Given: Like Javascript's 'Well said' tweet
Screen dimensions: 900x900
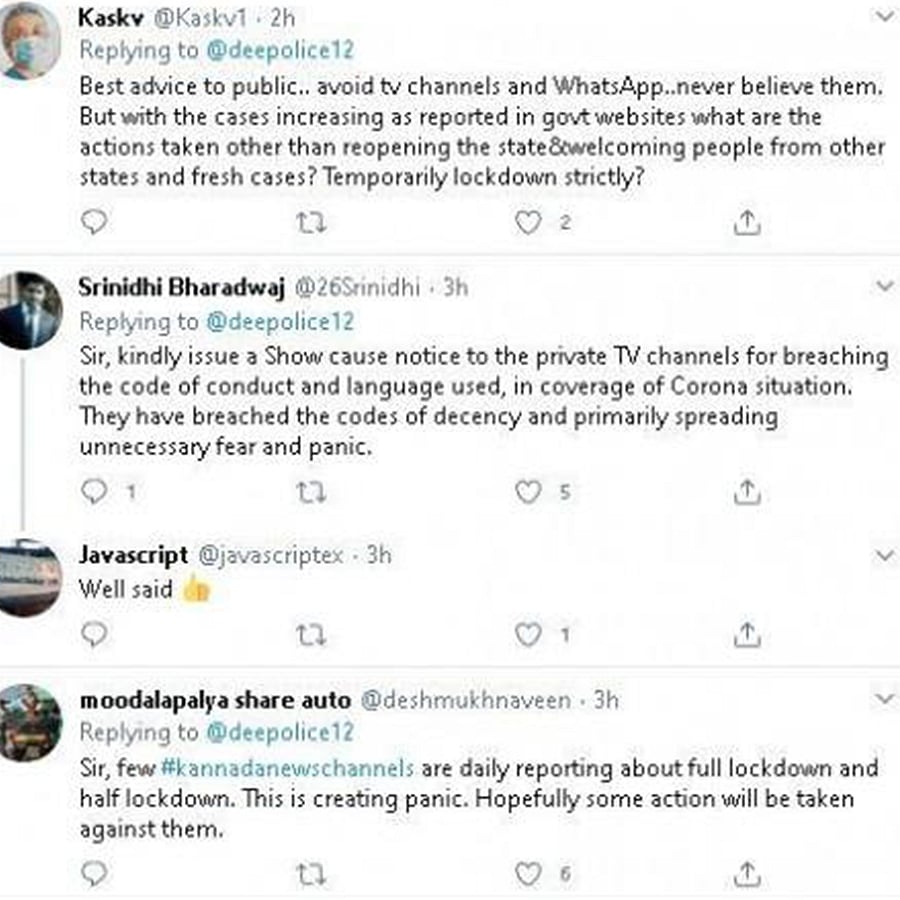Looking at the screenshot, I should 527,634.
